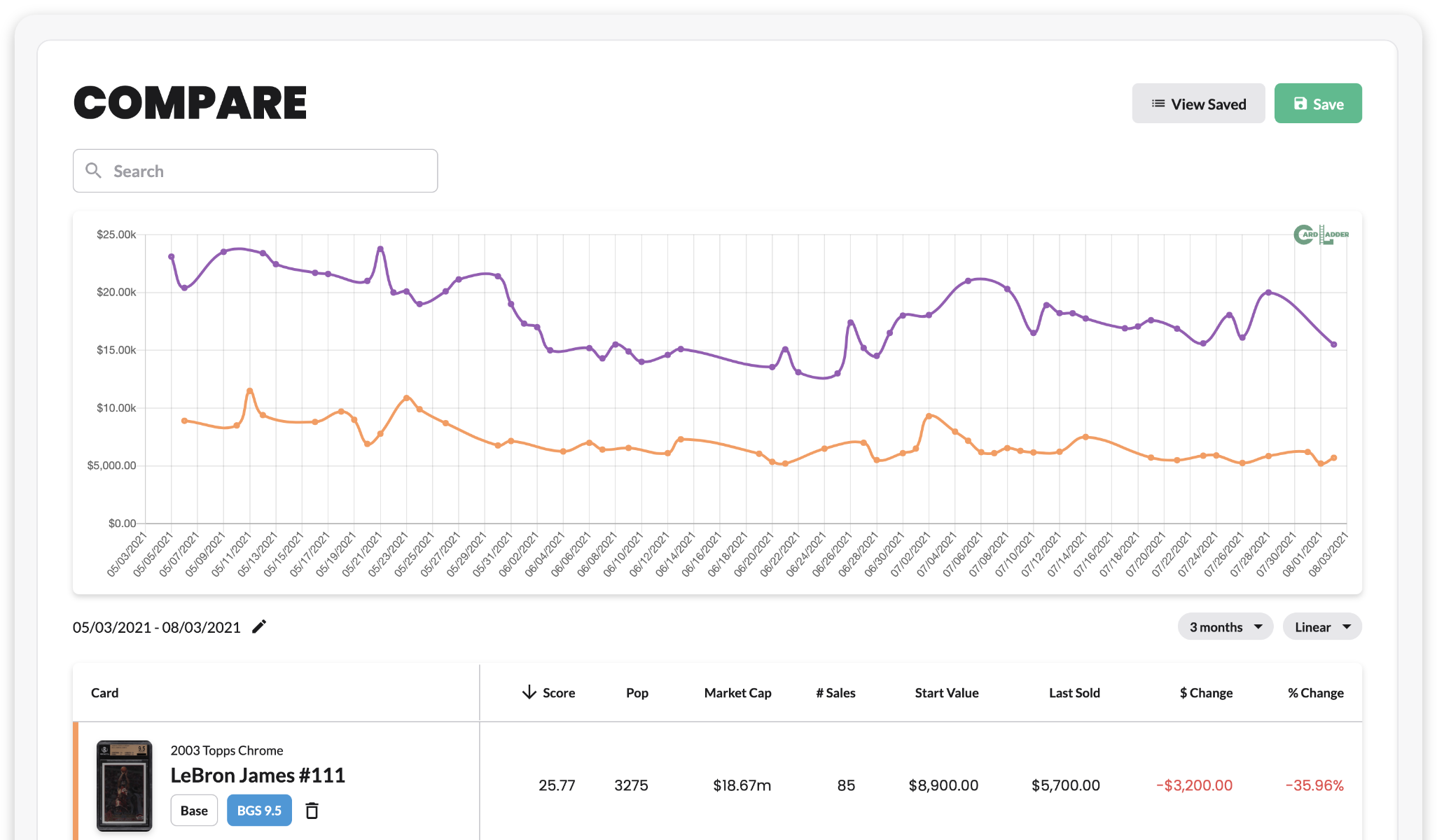Click the 85 sales value
1437x840 pixels.
tap(846, 785)
